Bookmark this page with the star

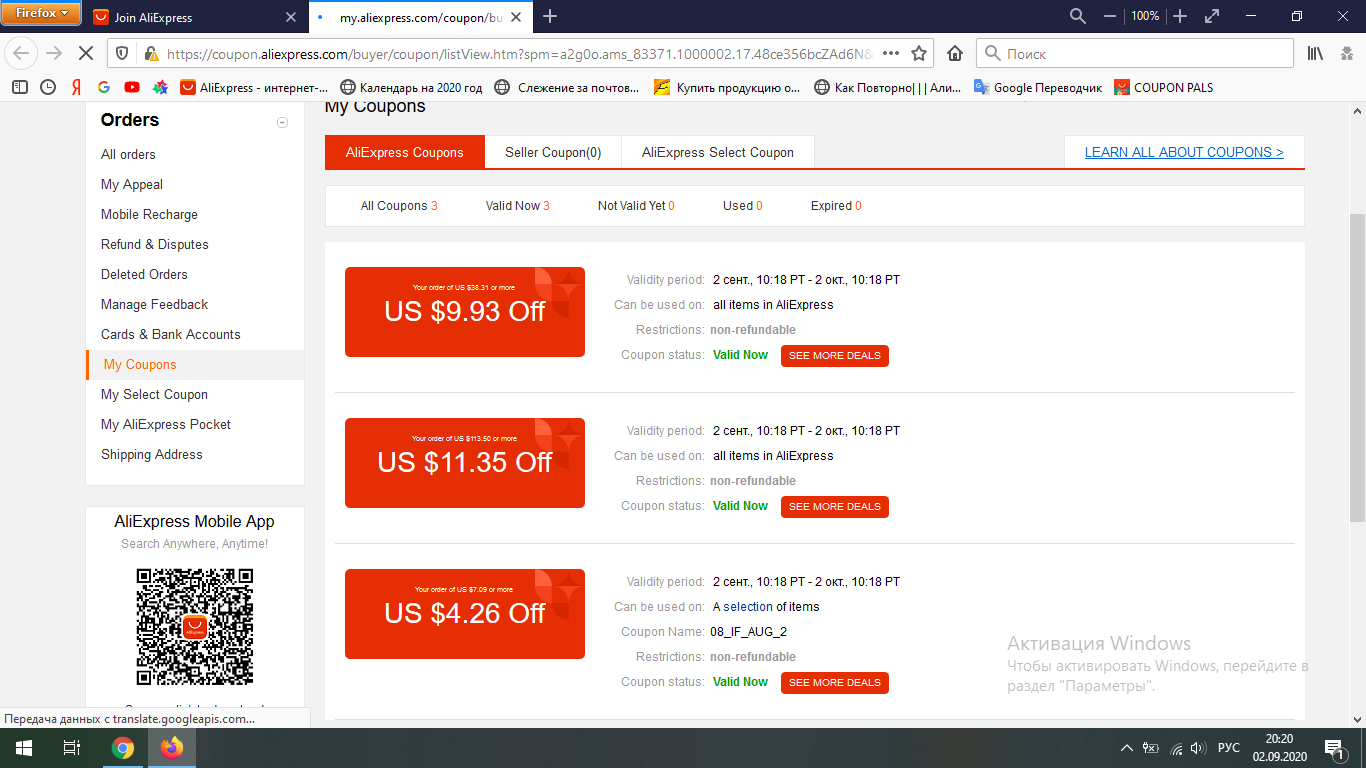click(919, 54)
